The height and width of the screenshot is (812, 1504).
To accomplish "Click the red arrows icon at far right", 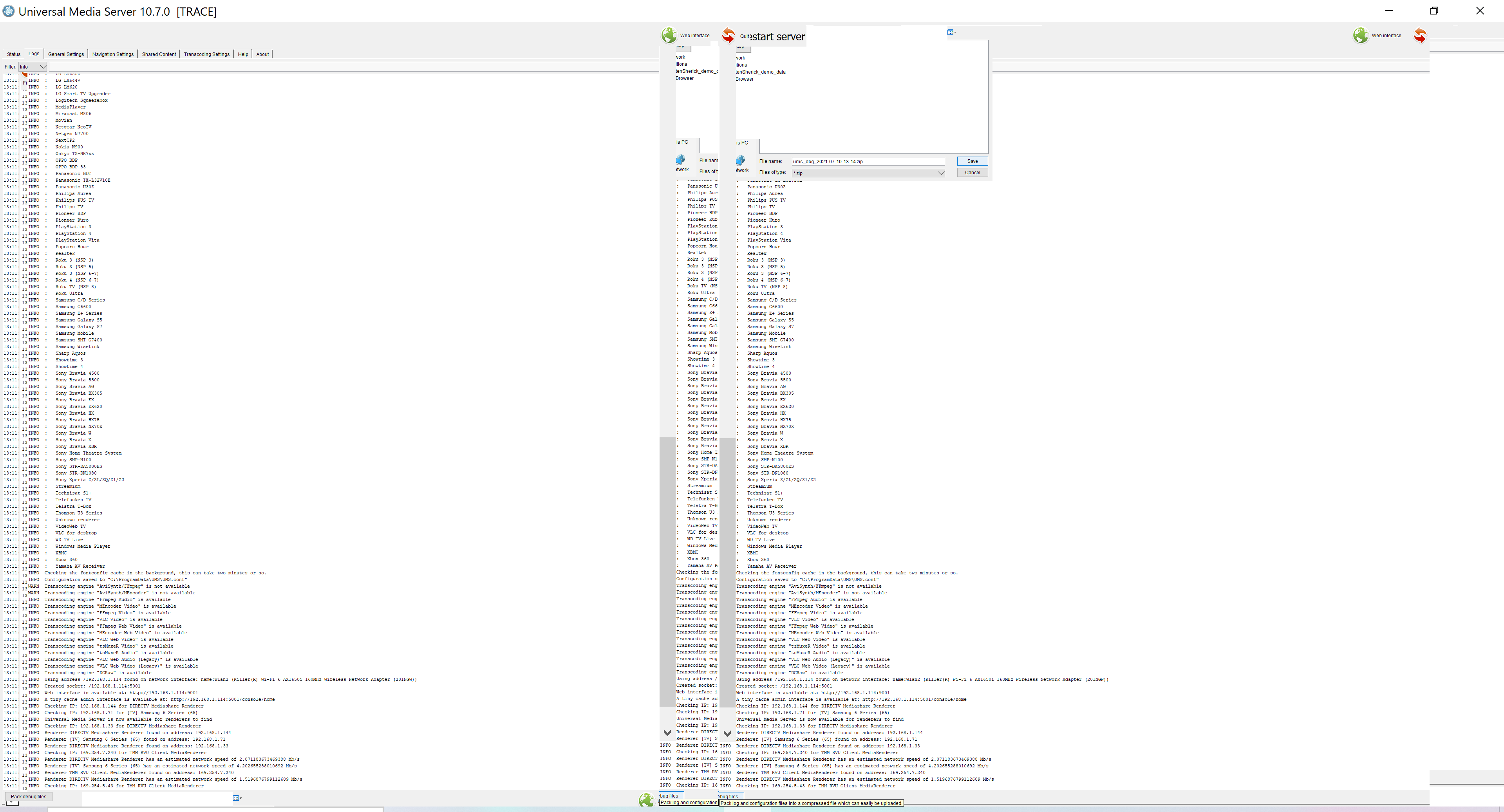I will pos(1420,36).
